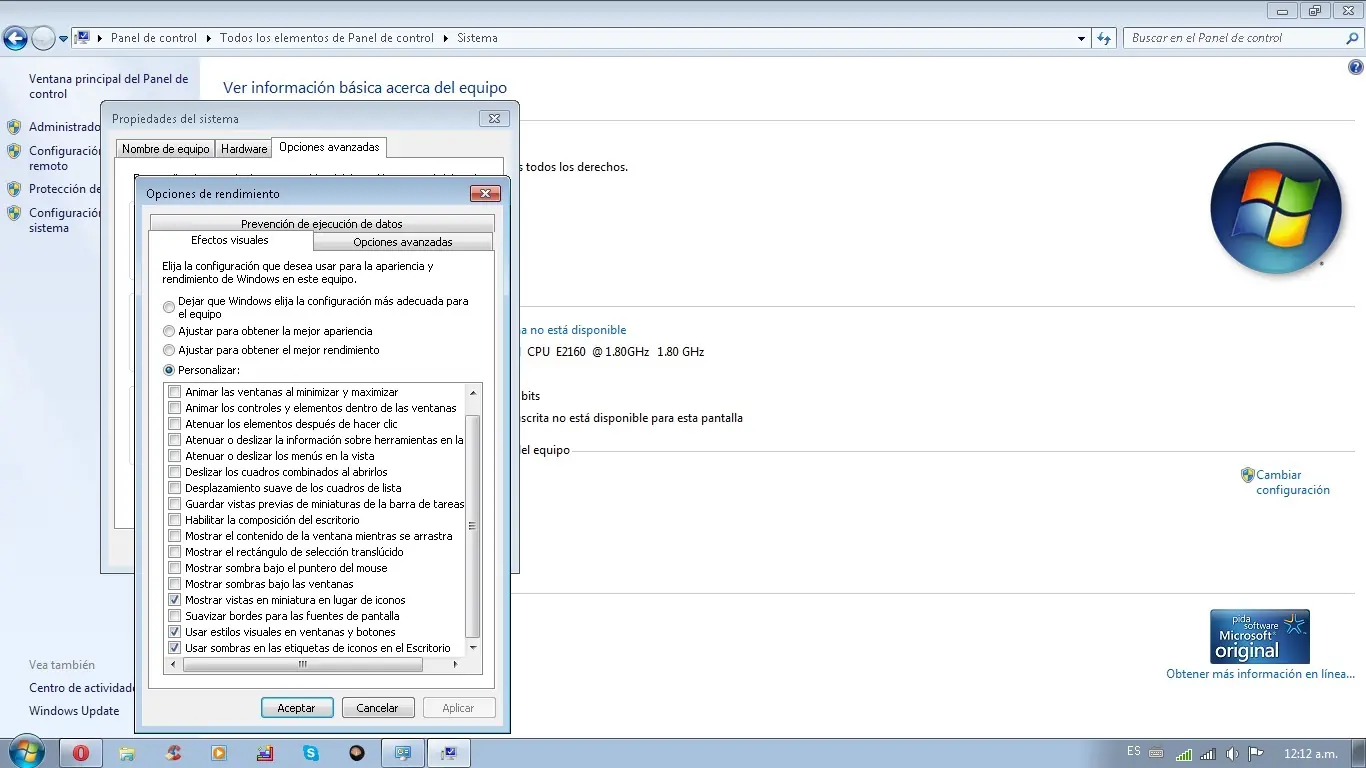Select the Personalizar radio option
Screen dimensions: 1366x768
pos(169,370)
